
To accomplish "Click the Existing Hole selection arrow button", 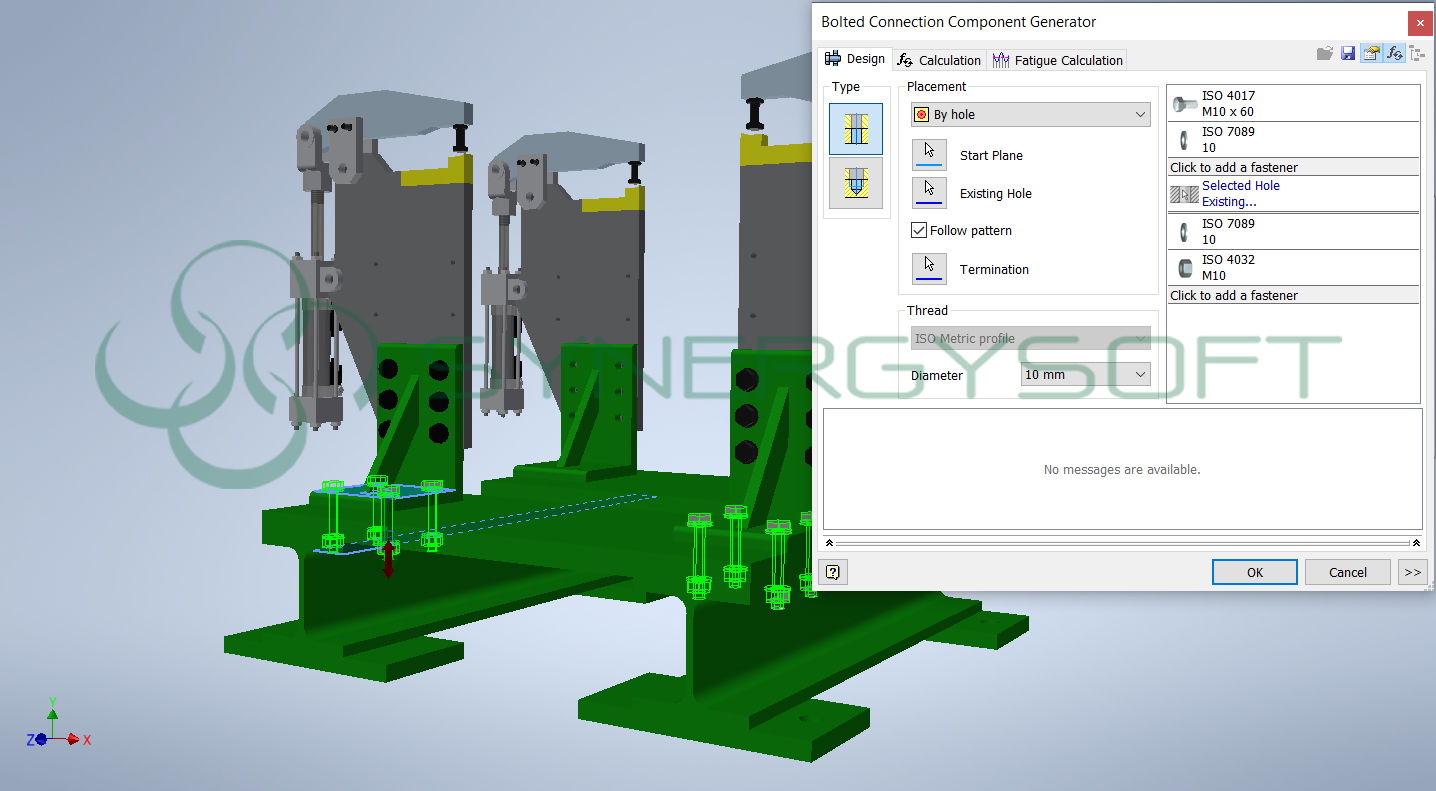I will click(929, 193).
